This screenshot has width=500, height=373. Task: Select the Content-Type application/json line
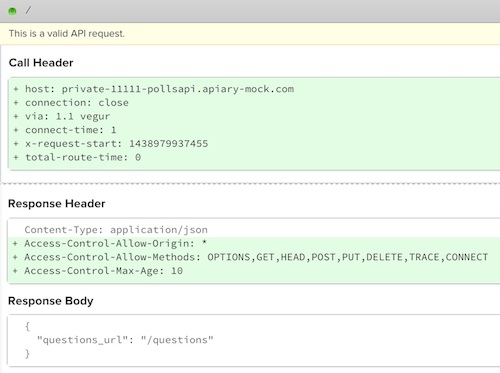pos(116,230)
